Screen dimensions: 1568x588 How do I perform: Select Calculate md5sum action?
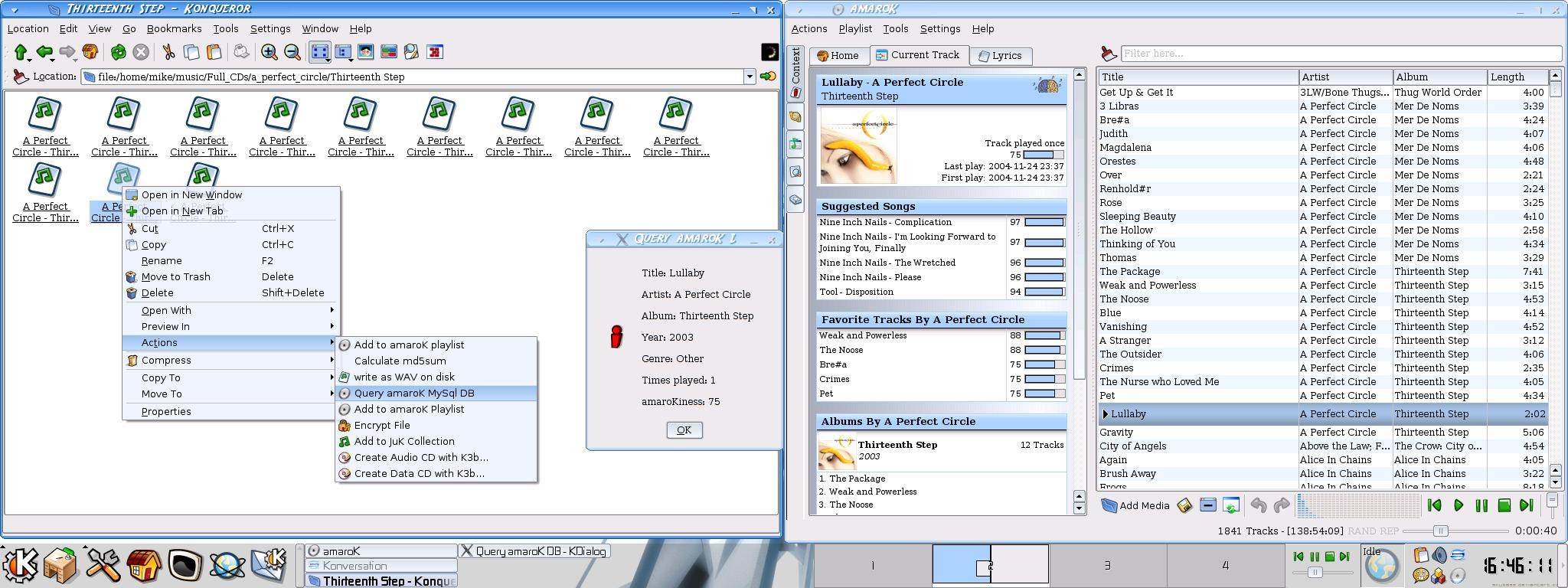(x=436, y=361)
